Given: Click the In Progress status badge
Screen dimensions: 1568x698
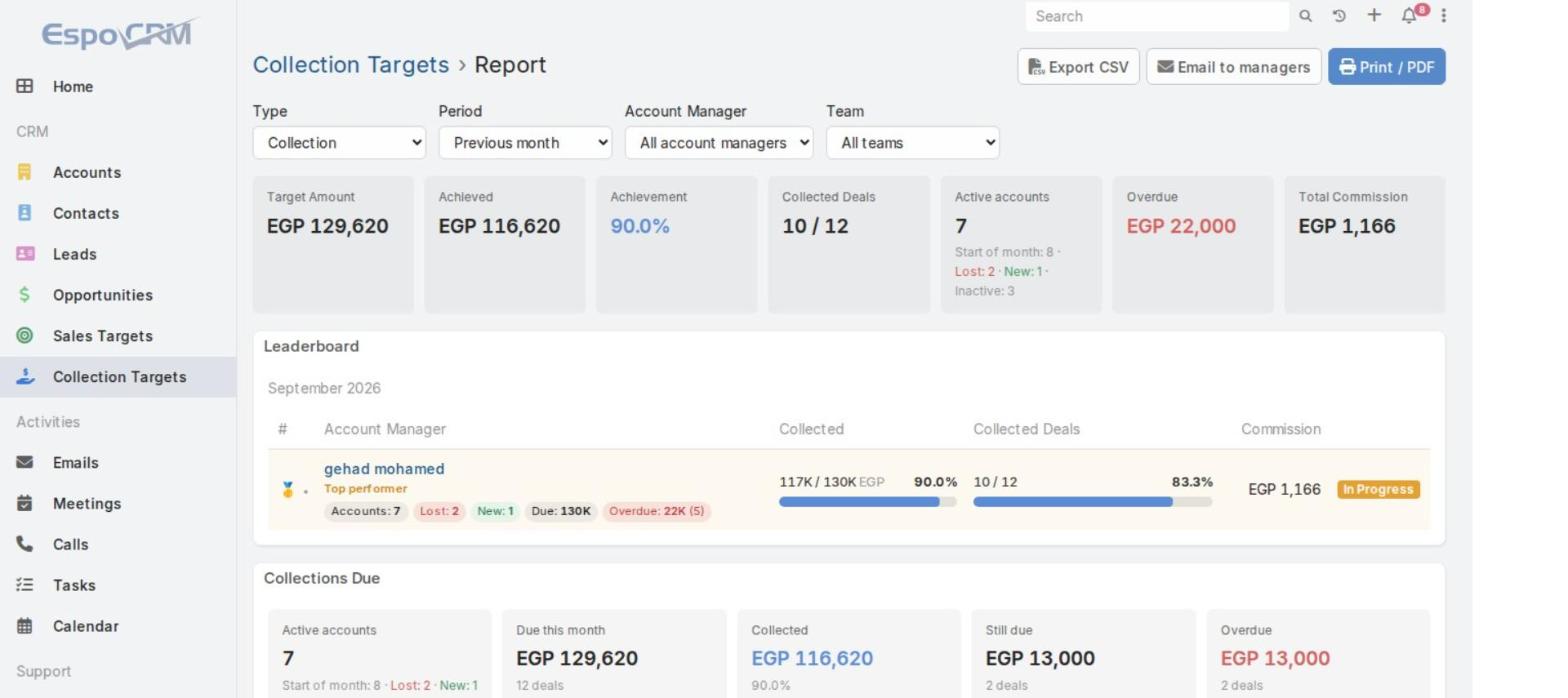Looking at the screenshot, I should (x=1378, y=490).
